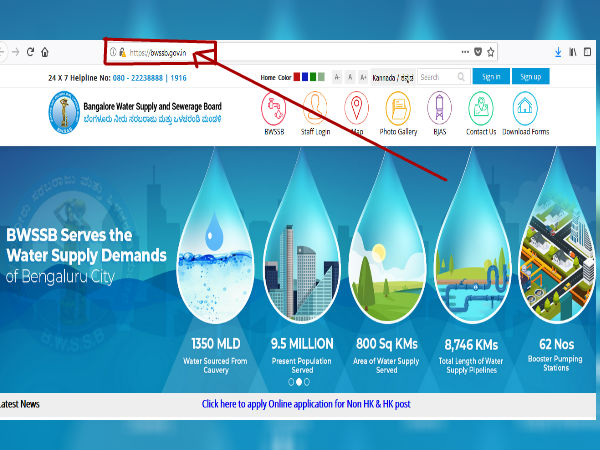This screenshot has width=600, height=450.
Task: Open the Map pin icon
Action: pyautogui.click(x=356, y=108)
